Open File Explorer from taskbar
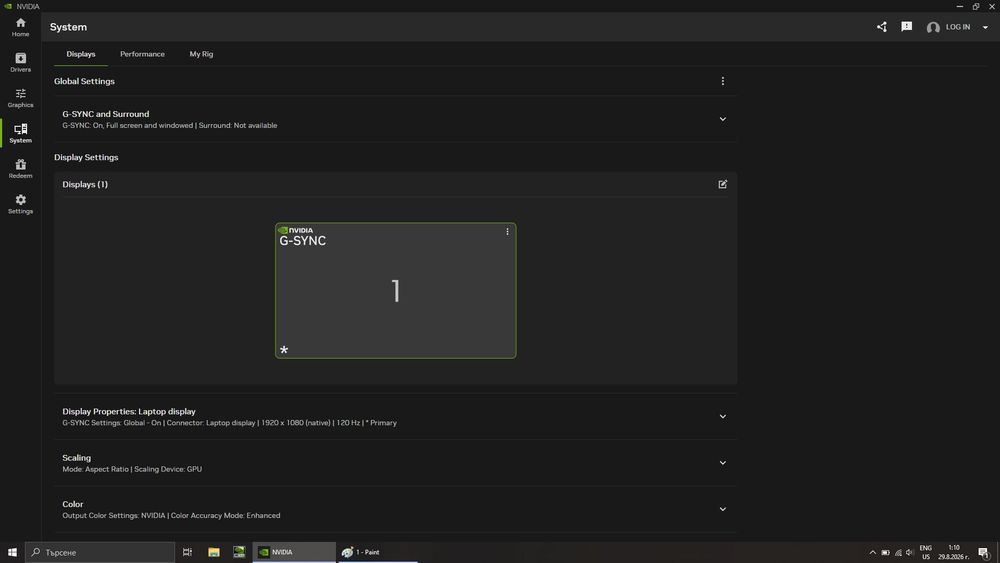1000x563 pixels. pyautogui.click(x=214, y=552)
